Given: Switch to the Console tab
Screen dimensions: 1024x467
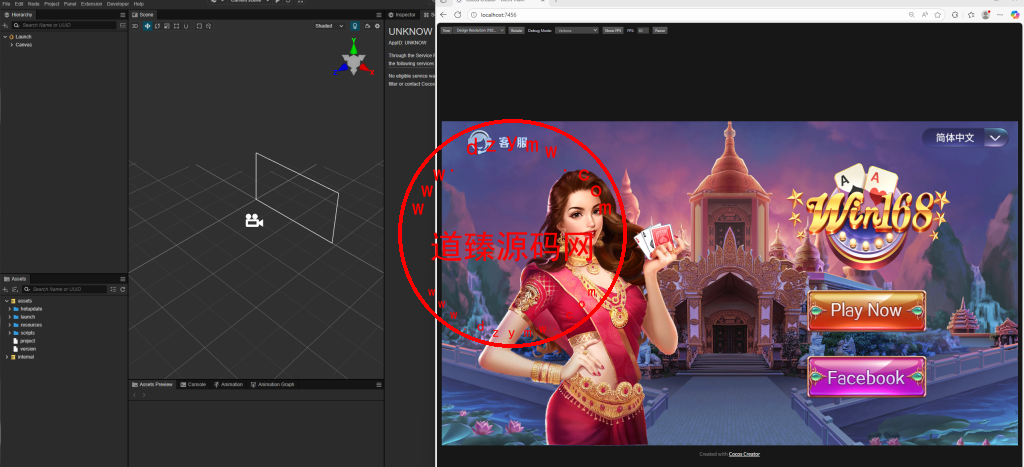Looking at the screenshot, I should pyautogui.click(x=193, y=384).
